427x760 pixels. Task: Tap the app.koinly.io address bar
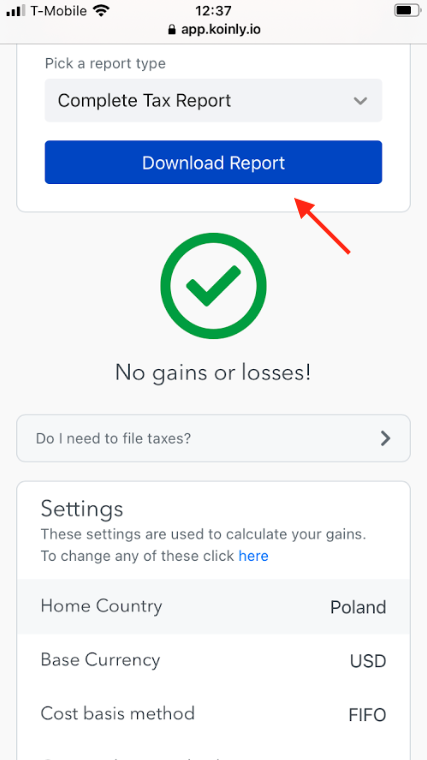[x=213, y=30]
